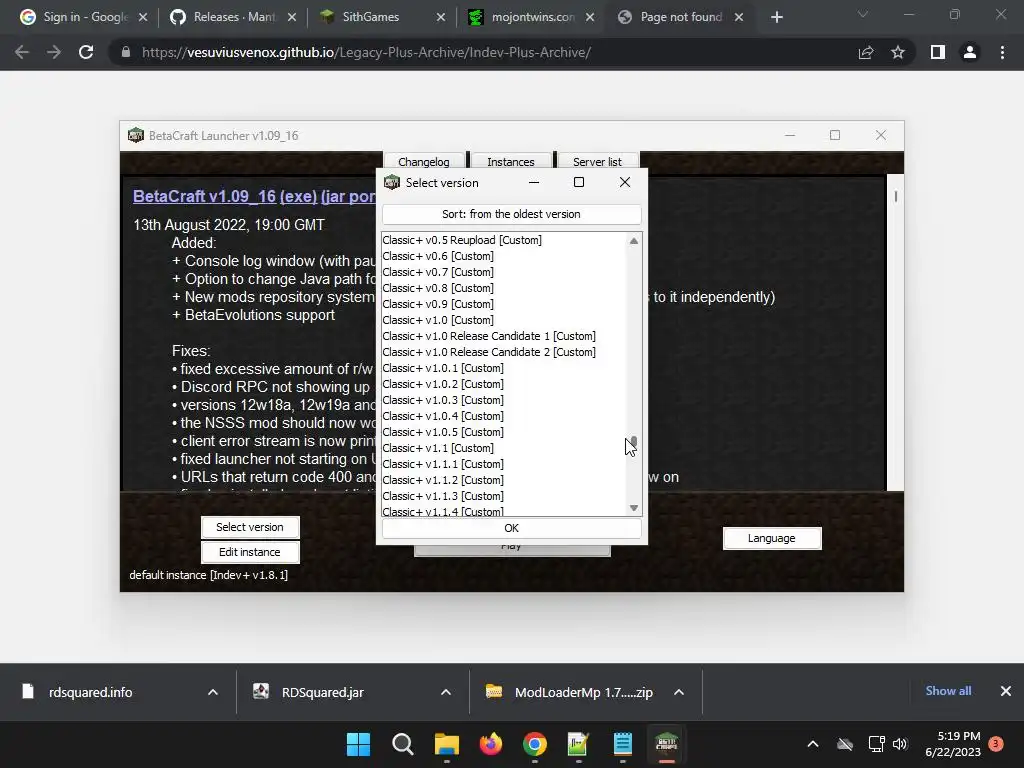Viewport: 1024px width, 768px height.
Task: Close the Sign in - Google tab
Action: (x=143, y=17)
